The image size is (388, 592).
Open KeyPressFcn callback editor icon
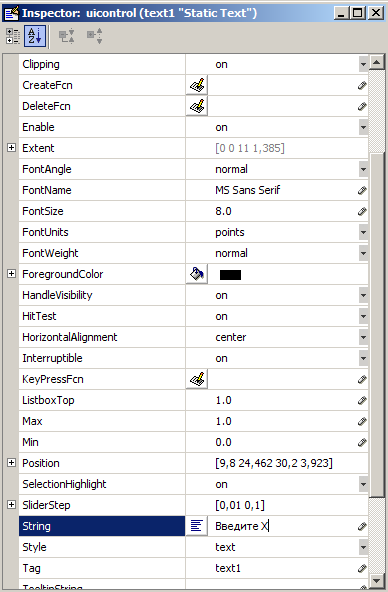point(197,379)
